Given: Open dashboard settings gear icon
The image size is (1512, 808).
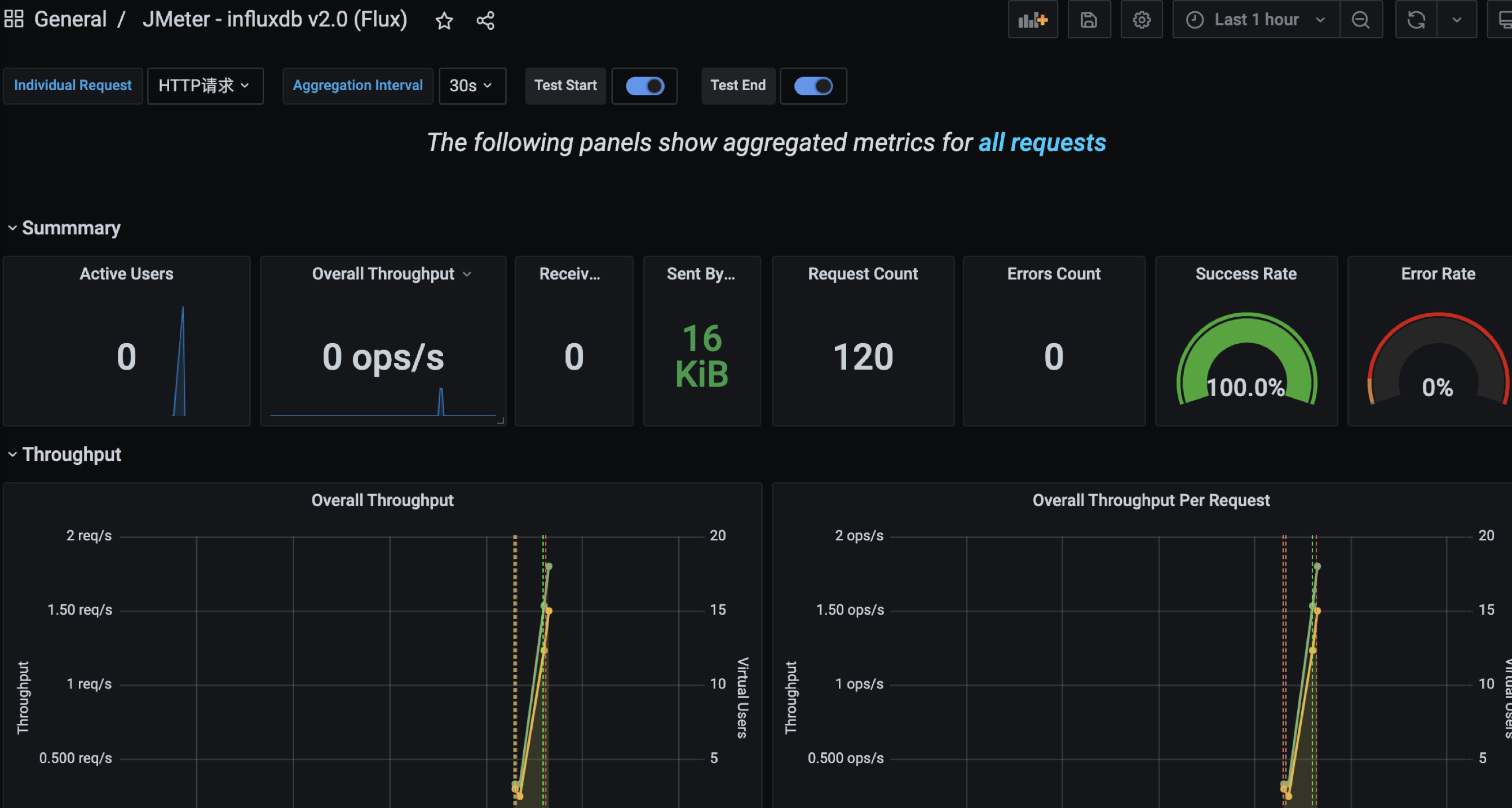Looking at the screenshot, I should click(1141, 19).
